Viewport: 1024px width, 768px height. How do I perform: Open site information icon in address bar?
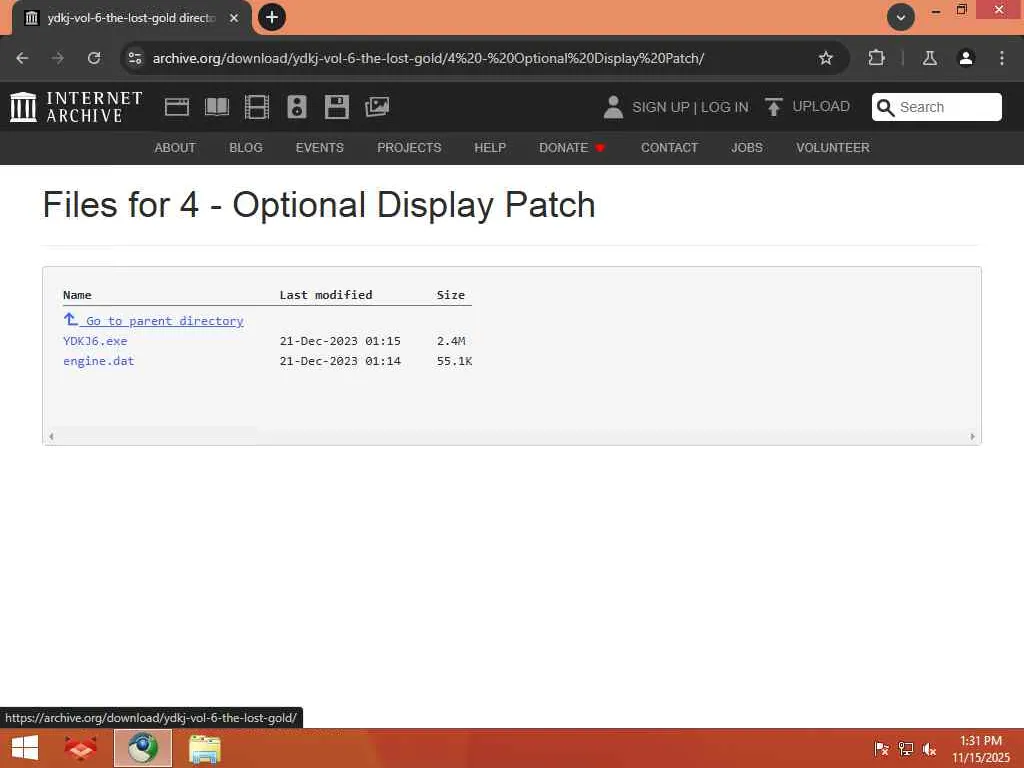click(x=135, y=58)
